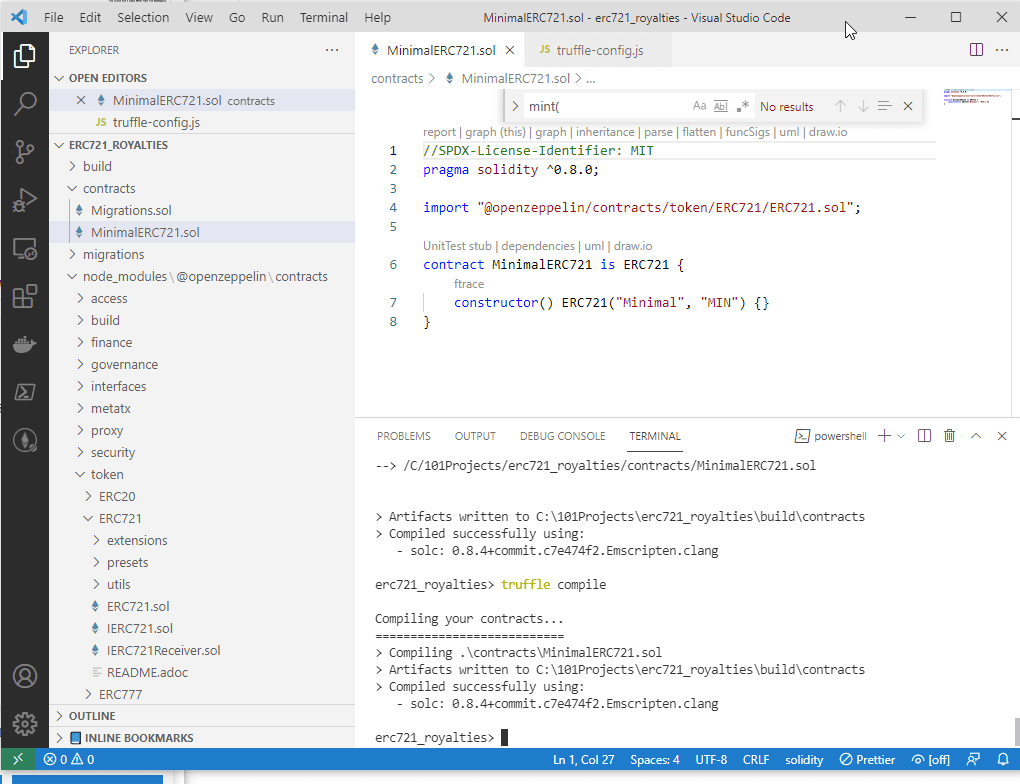Click the terminal scrollbar thumb
The image size is (1020, 784).
click(x=1016, y=732)
